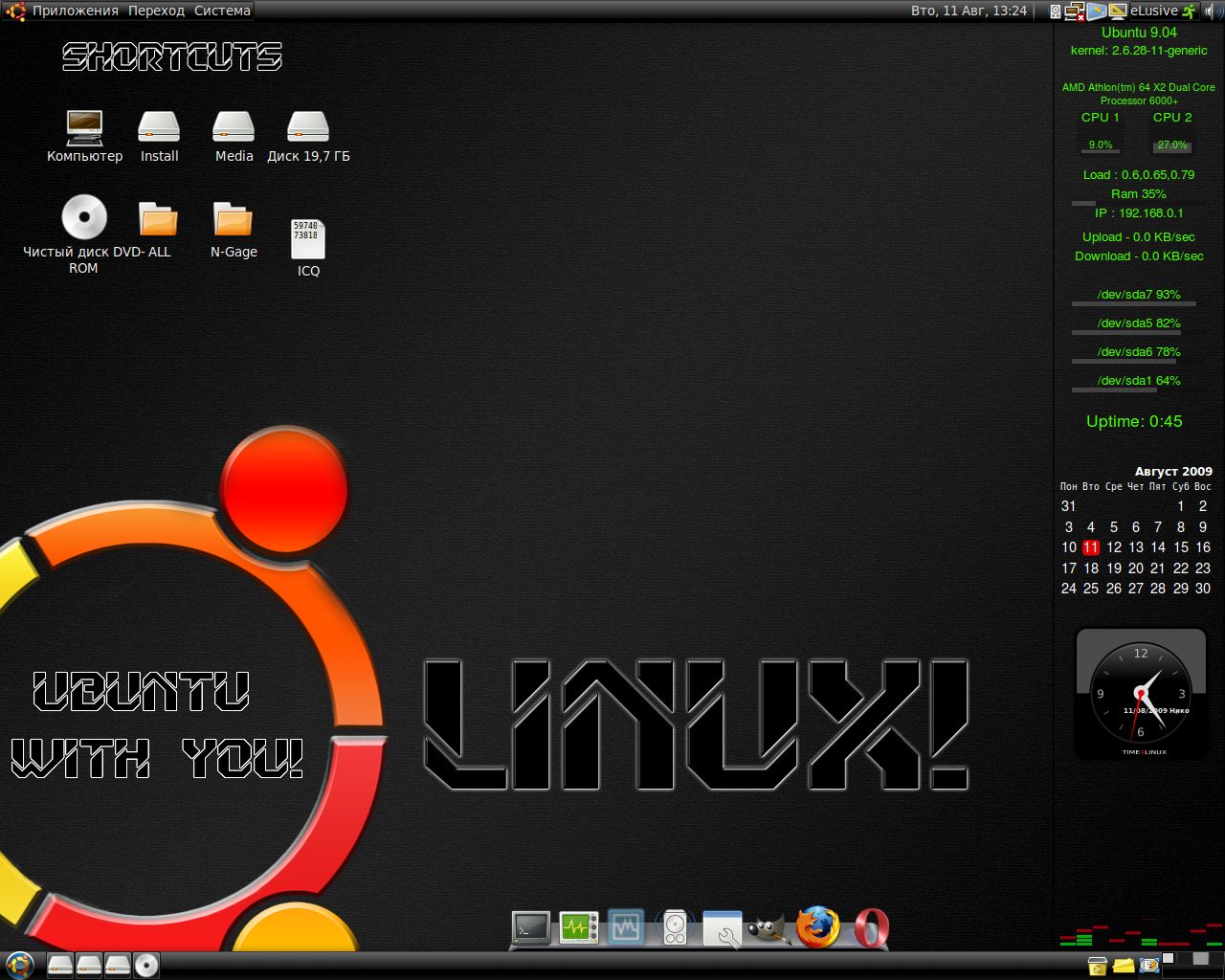
Task: Launch Terminal from the dock
Action: (x=531, y=928)
